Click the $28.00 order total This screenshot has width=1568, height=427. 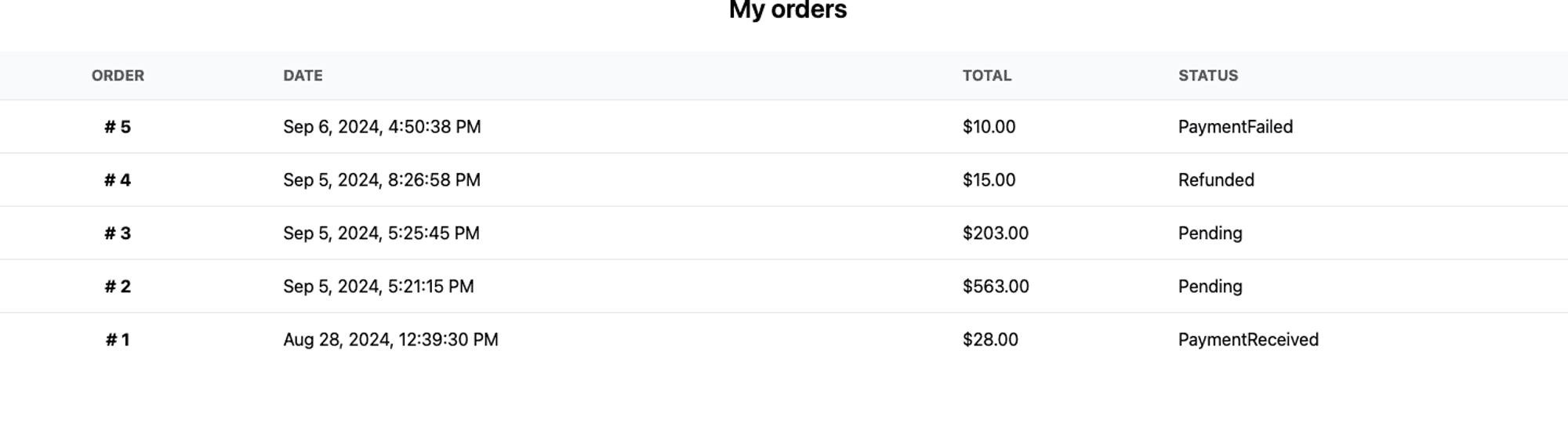click(990, 340)
